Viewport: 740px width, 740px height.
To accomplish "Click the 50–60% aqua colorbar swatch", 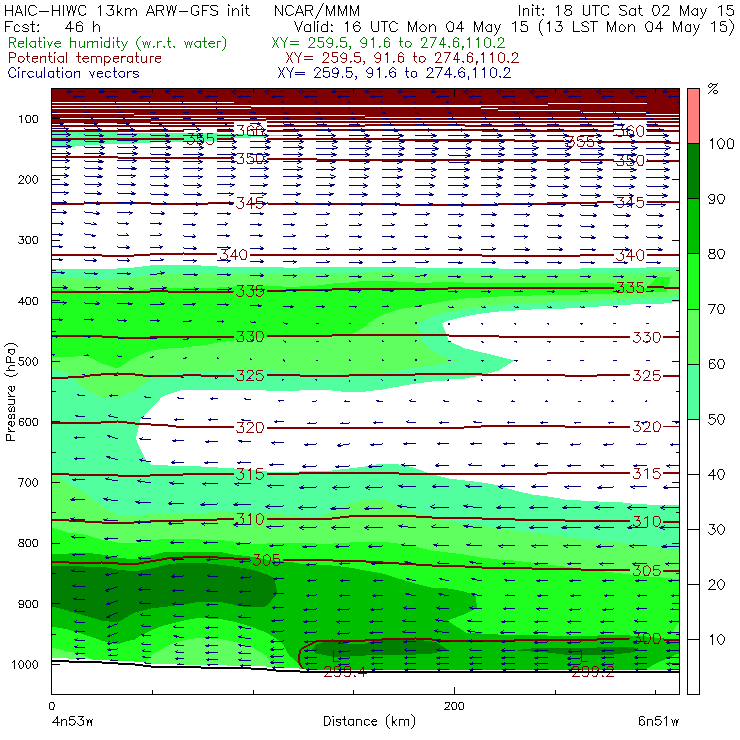I will 693,392.
